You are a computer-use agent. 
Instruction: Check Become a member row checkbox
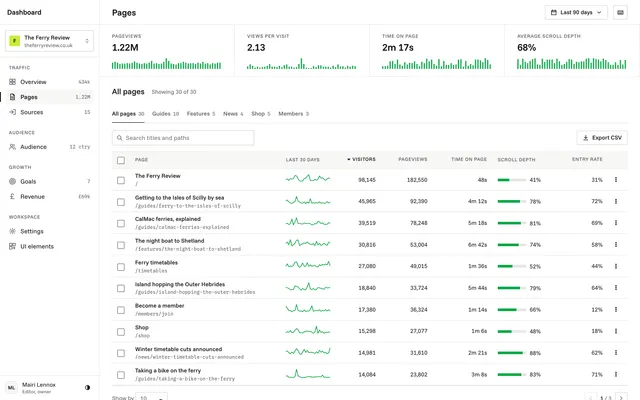point(121,310)
